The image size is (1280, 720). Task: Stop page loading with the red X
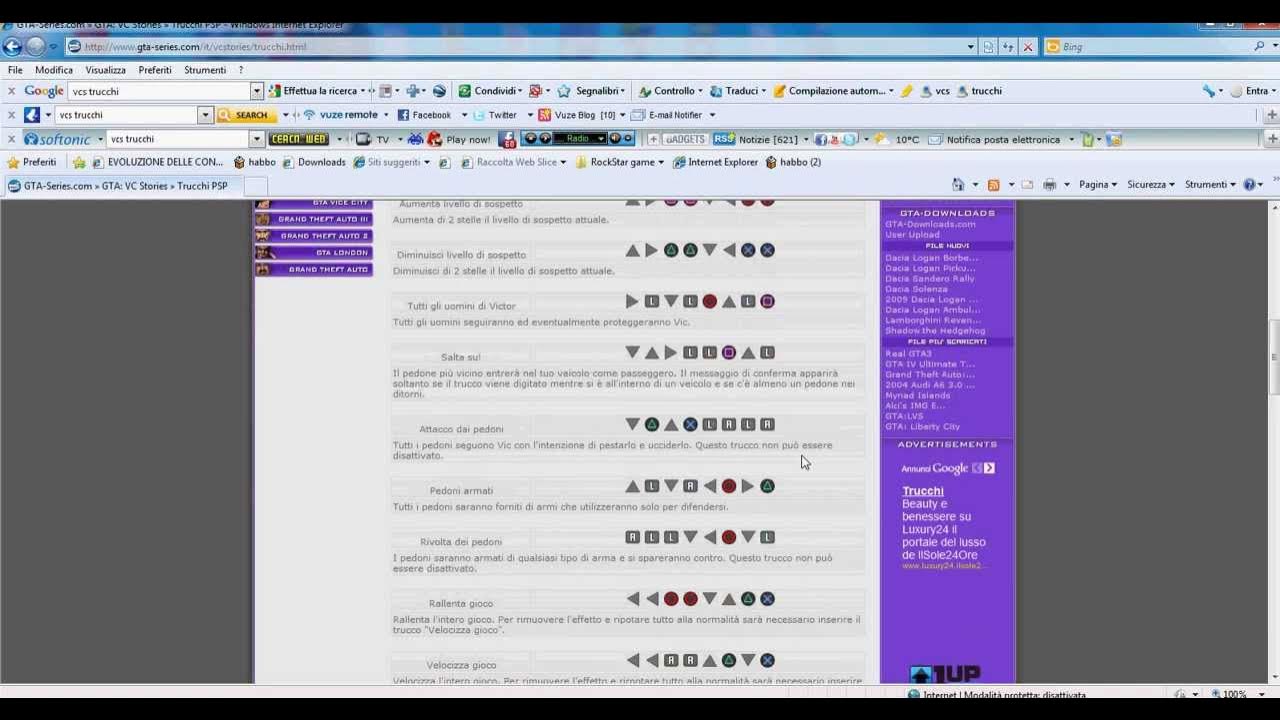(1027, 47)
